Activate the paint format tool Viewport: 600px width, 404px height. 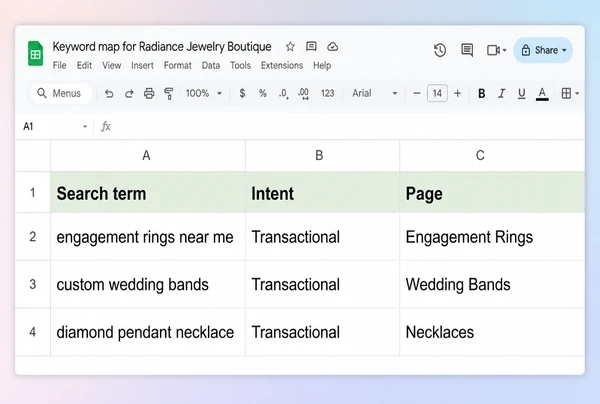pyautogui.click(x=168, y=93)
